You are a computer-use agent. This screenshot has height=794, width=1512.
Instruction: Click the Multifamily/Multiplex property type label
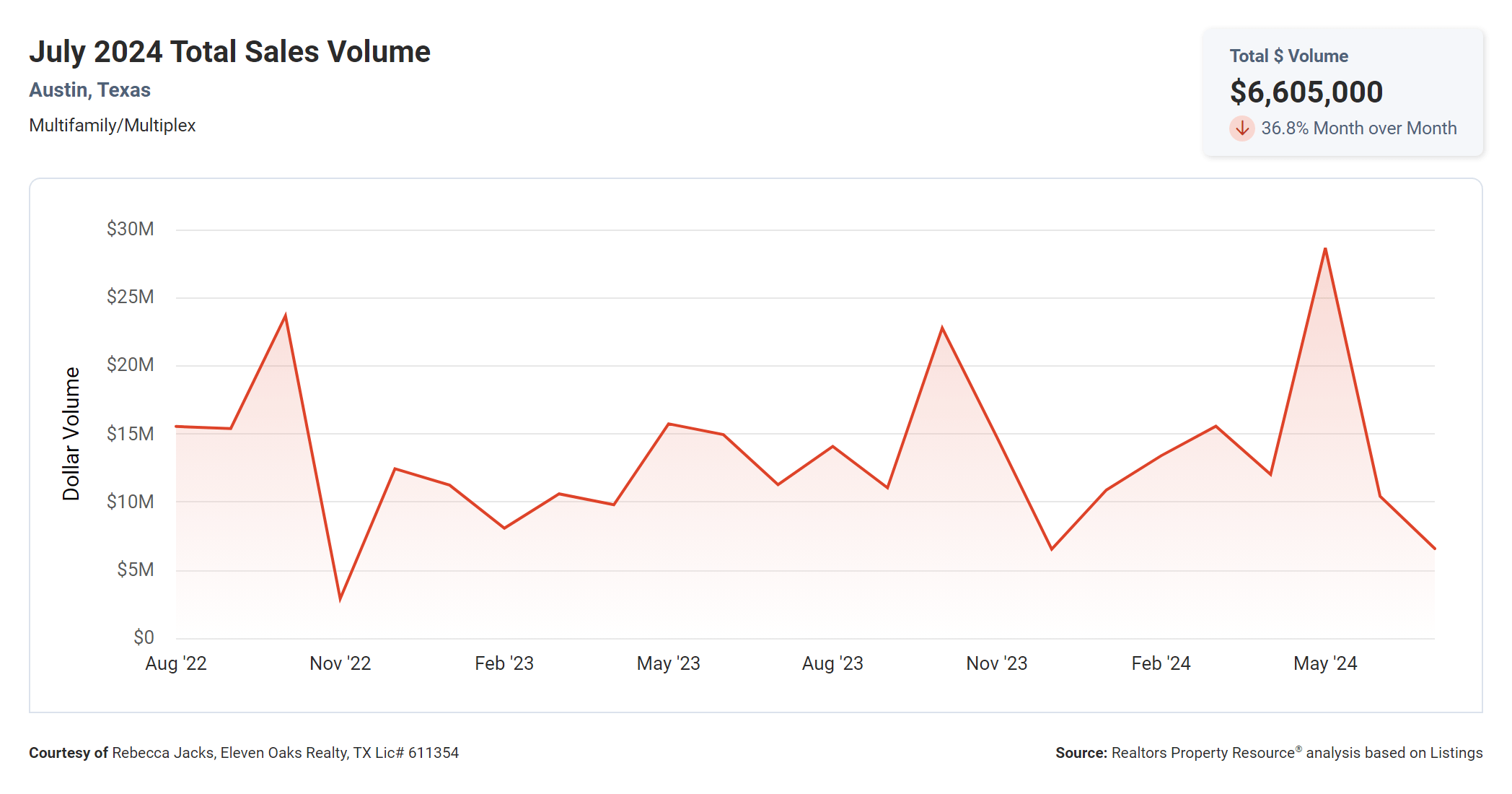pyautogui.click(x=112, y=126)
